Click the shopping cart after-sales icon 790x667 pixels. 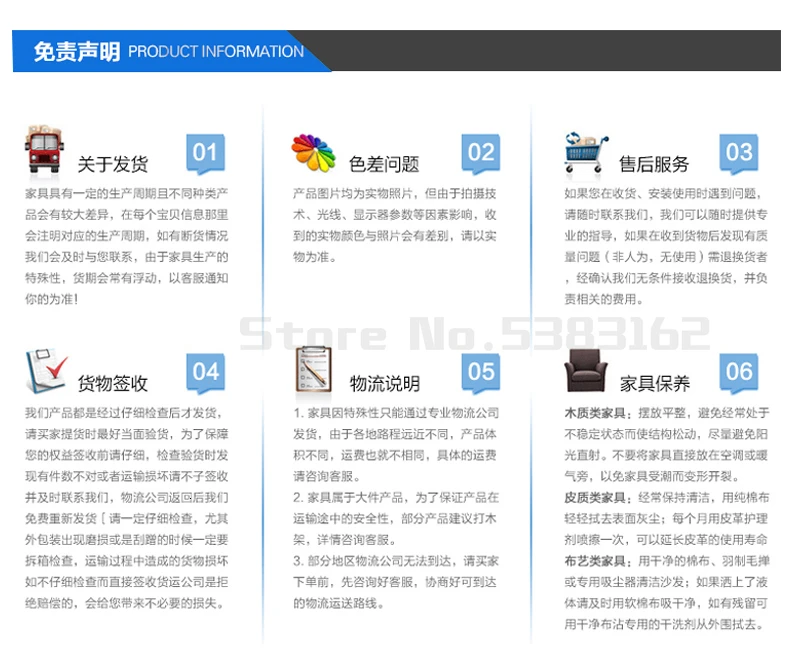[586, 152]
